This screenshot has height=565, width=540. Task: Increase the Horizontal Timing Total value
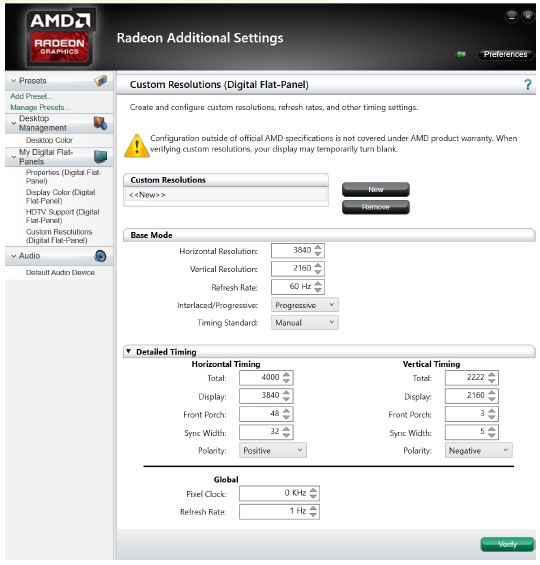coord(286,374)
